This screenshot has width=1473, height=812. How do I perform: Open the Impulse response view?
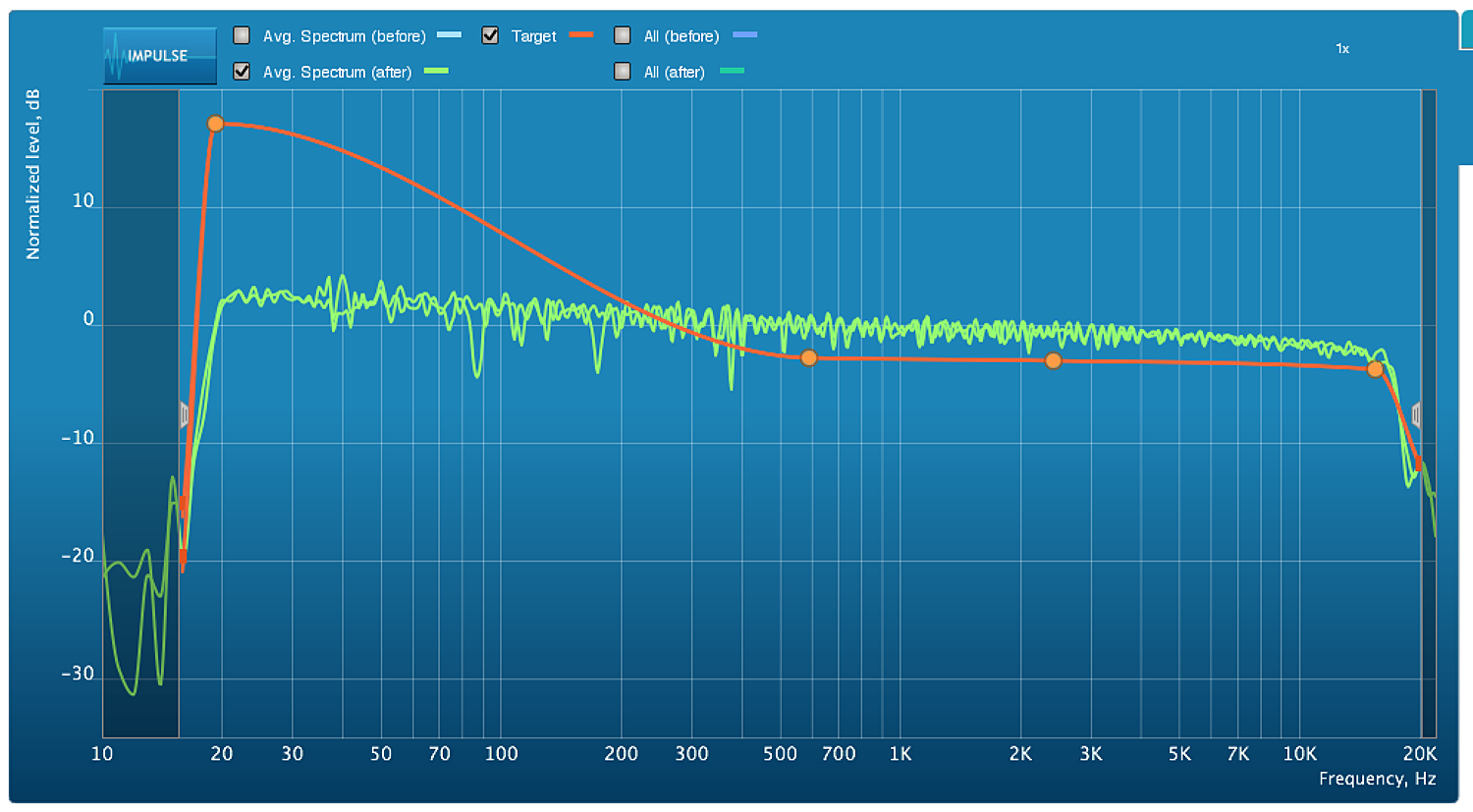[159, 56]
